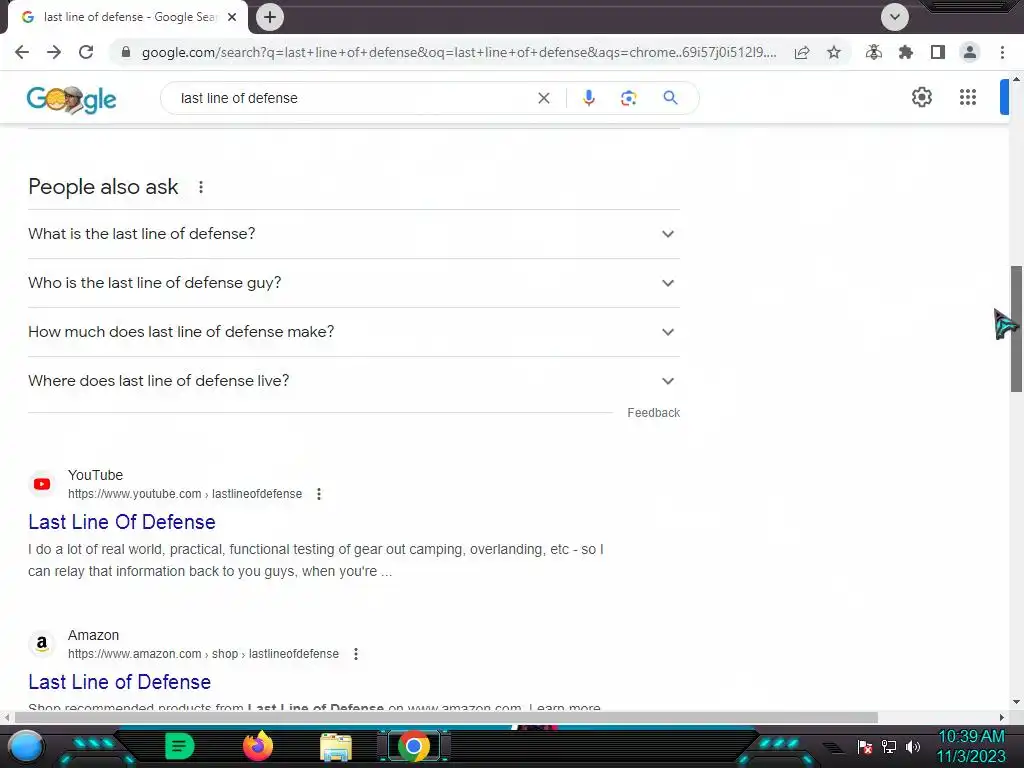Expand 'Who is the last line of defense guy?'
Screen dimensions: 1024x768
(354, 283)
